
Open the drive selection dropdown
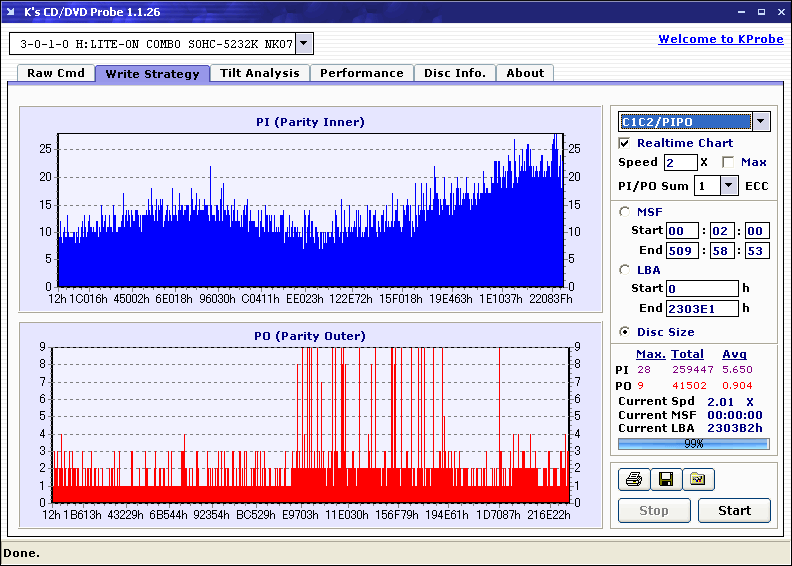click(304, 44)
